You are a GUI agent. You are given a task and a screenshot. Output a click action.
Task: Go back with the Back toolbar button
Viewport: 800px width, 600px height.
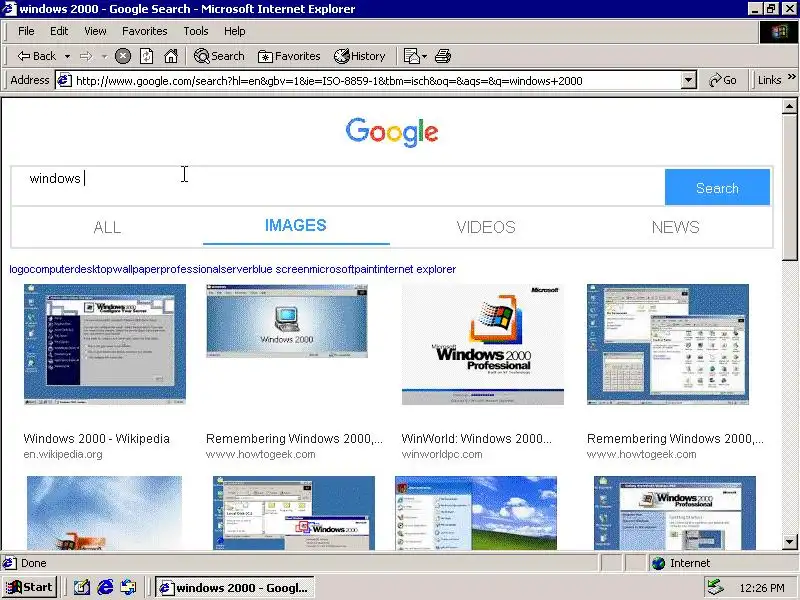point(37,56)
